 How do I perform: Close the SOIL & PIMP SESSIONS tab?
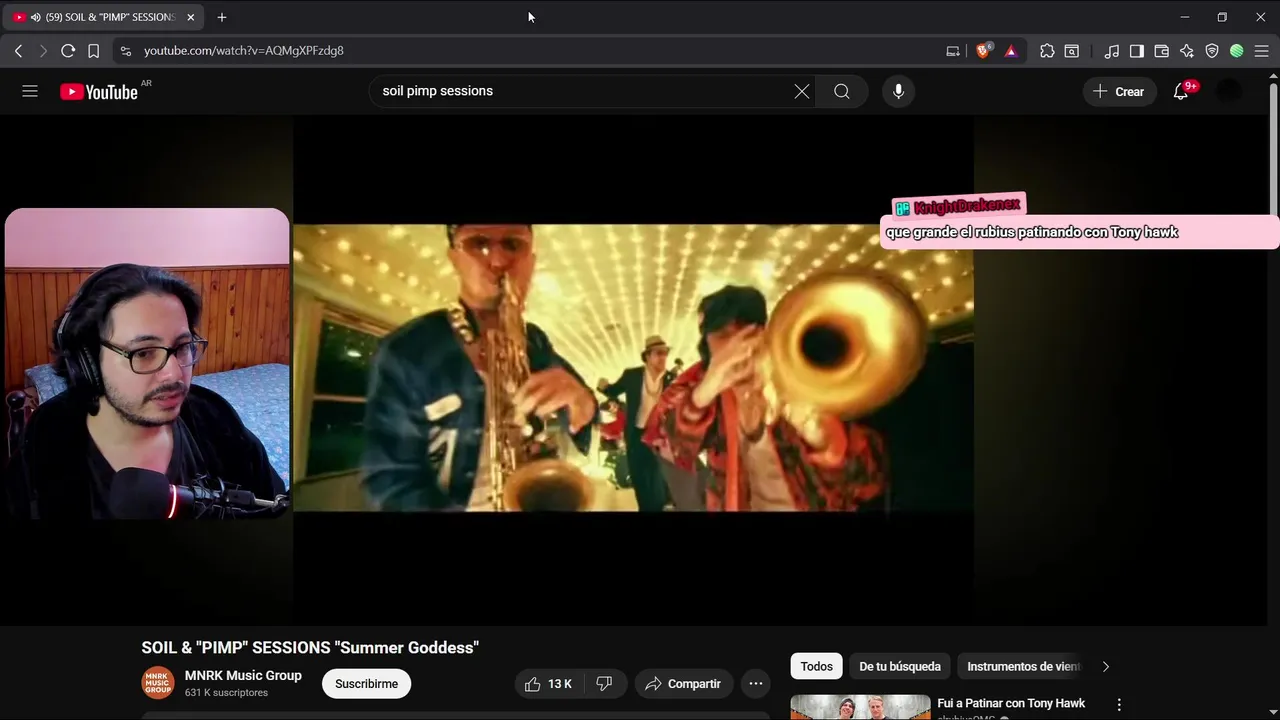coord(190,17)
